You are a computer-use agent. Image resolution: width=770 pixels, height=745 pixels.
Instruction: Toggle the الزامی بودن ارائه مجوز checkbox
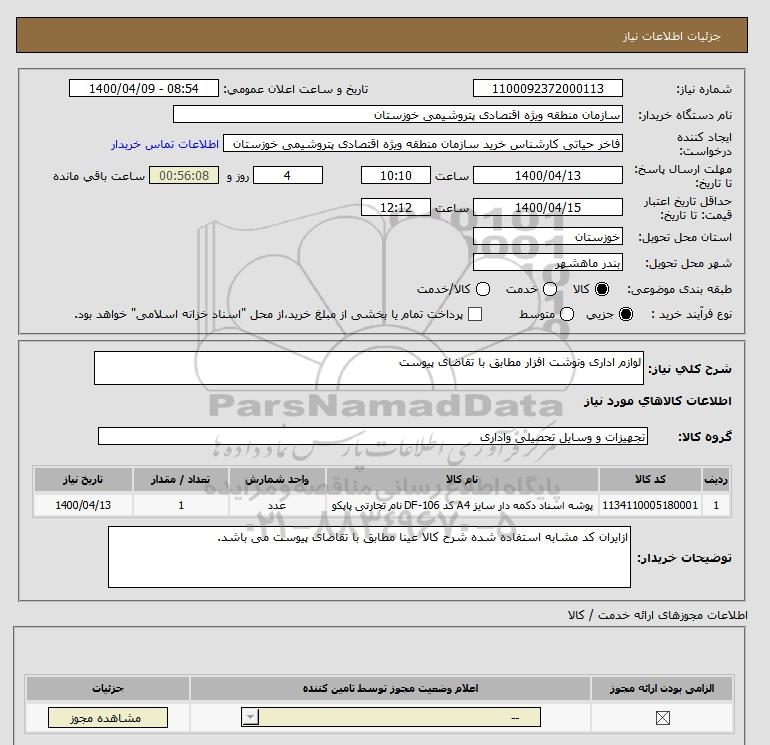[x=662, y=718]
